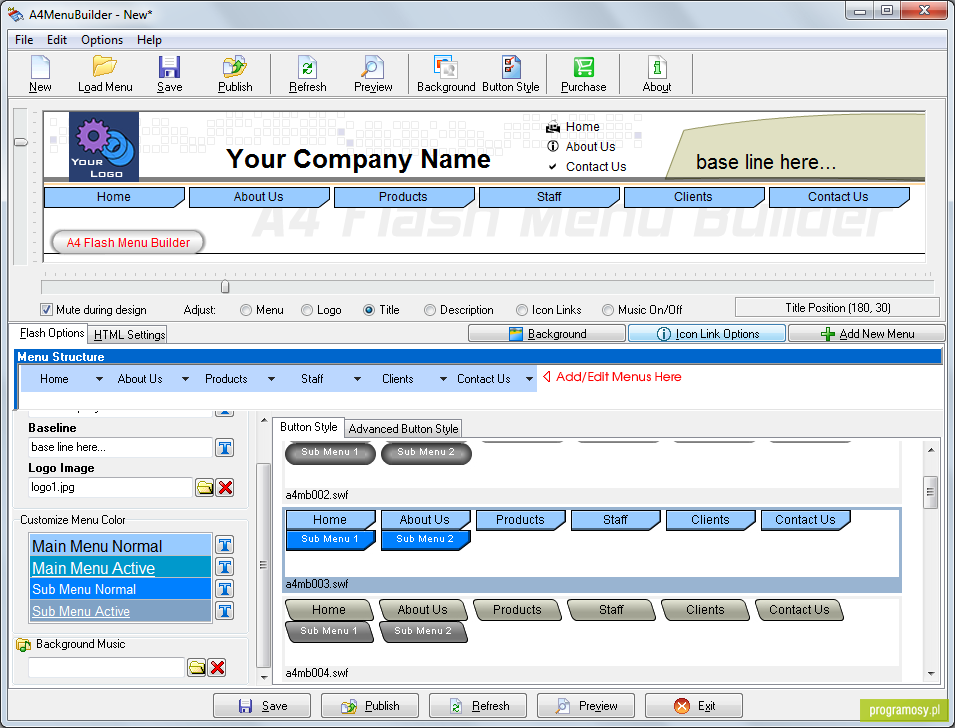Image resolution: width=955 pixels, height=728 pixels.
Task: Click the bottom Preview button
Action: 586,706
